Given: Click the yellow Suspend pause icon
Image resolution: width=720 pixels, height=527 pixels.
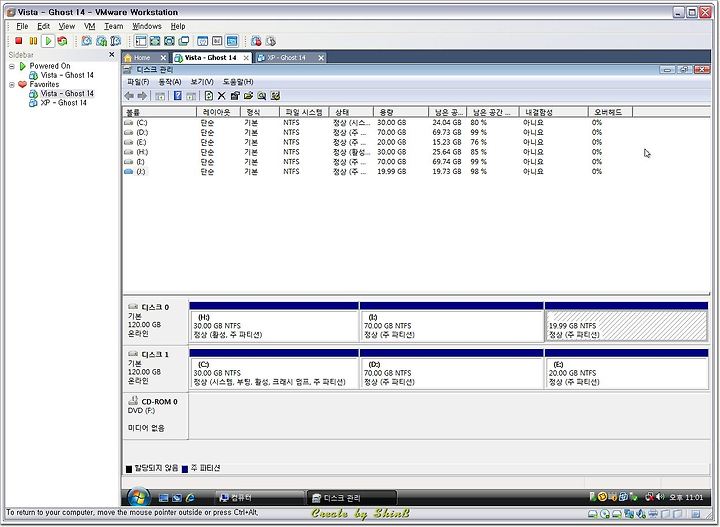Looking at the screenshot, I should 33,41.
